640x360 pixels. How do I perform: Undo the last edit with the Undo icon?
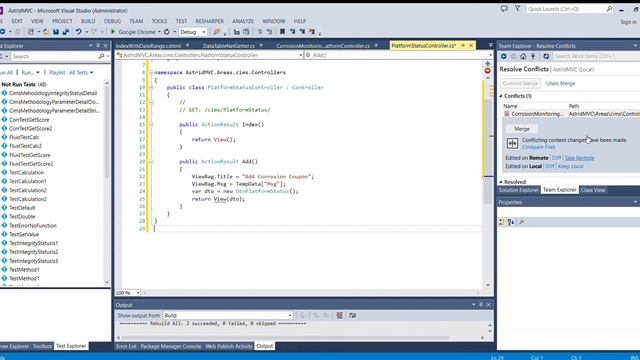78,32
